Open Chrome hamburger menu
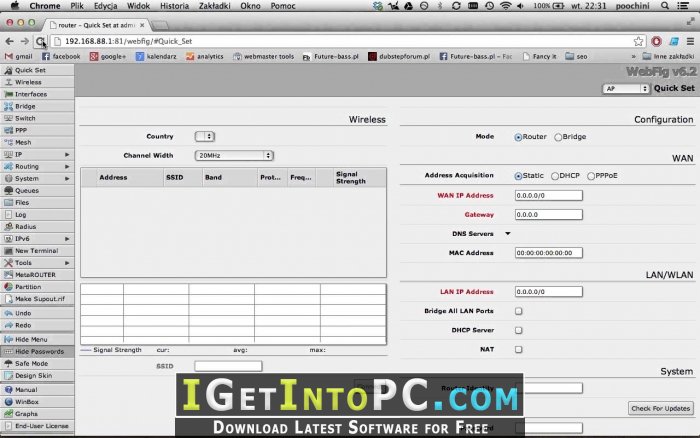The width and height of the screenshot is (700, 438). (x=690, y=41)
